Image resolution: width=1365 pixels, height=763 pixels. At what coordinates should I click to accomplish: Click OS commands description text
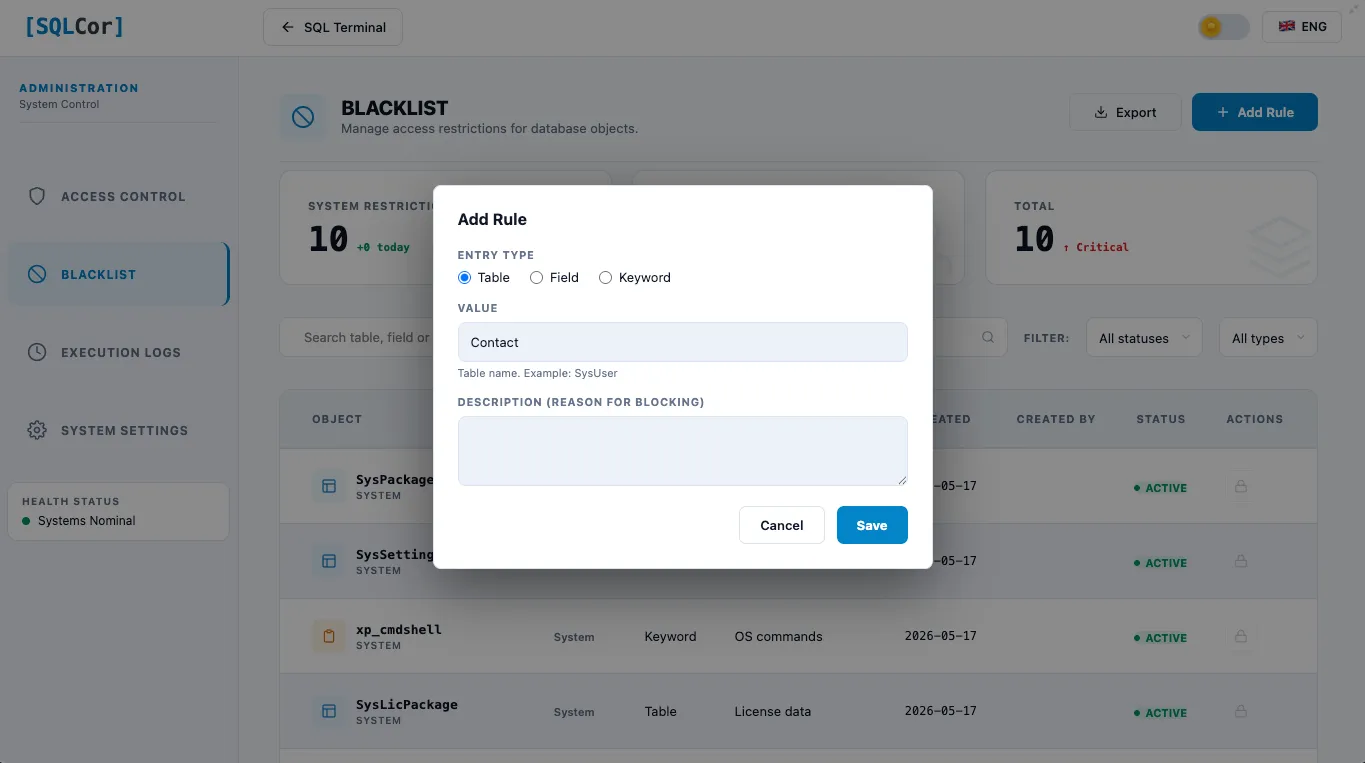pos(778,636)
